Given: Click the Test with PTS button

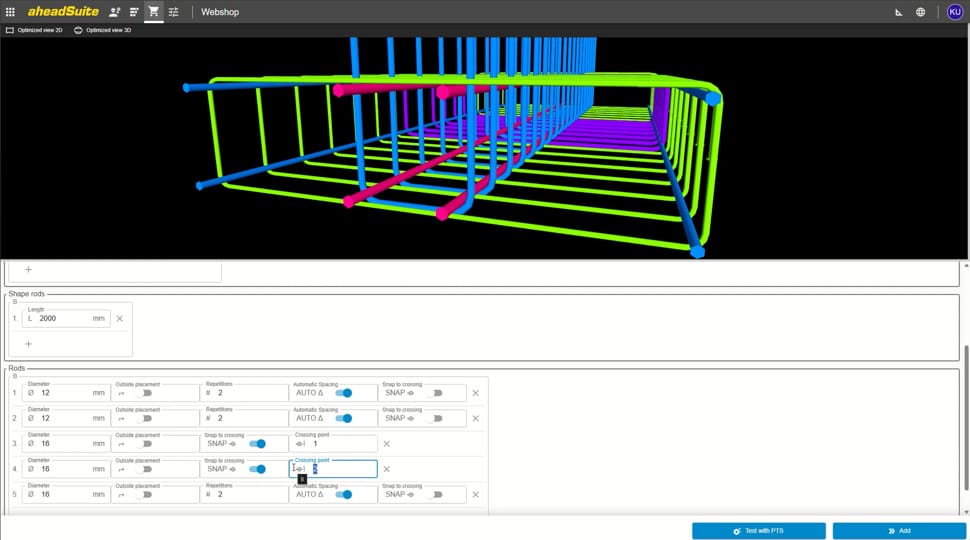Looking at the screenshot, I should coord(759,531).
